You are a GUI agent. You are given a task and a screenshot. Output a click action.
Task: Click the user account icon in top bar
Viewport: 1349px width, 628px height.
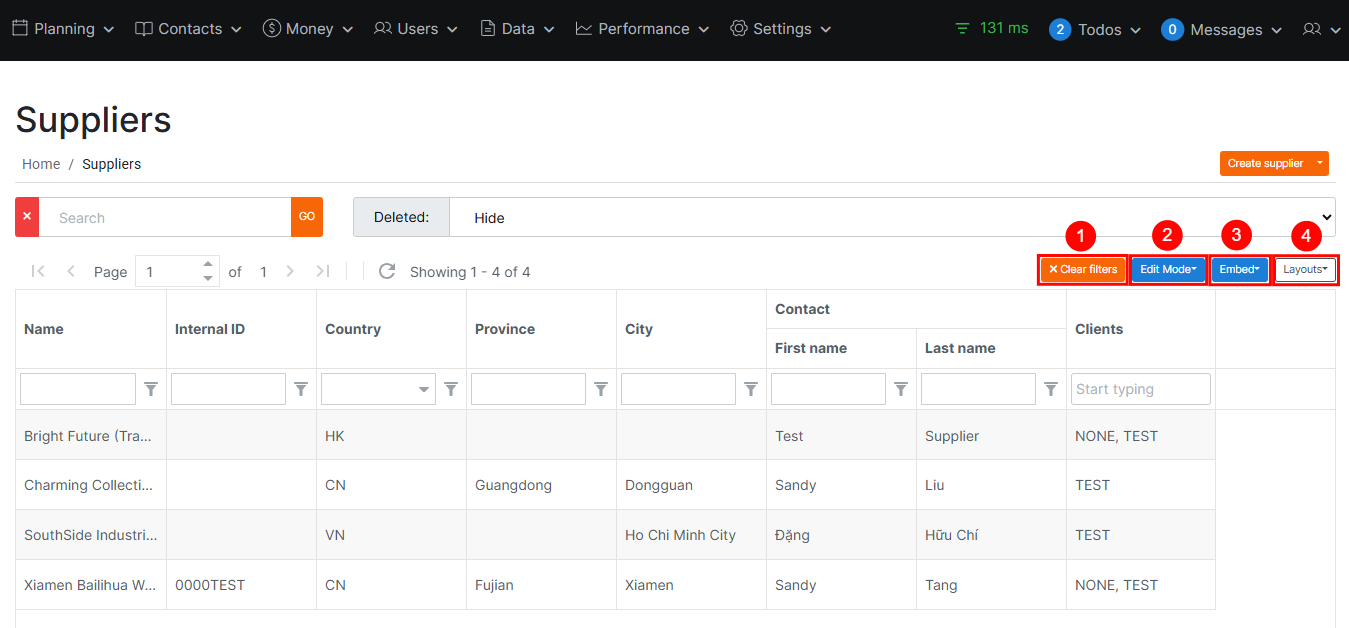(1321, 30)
